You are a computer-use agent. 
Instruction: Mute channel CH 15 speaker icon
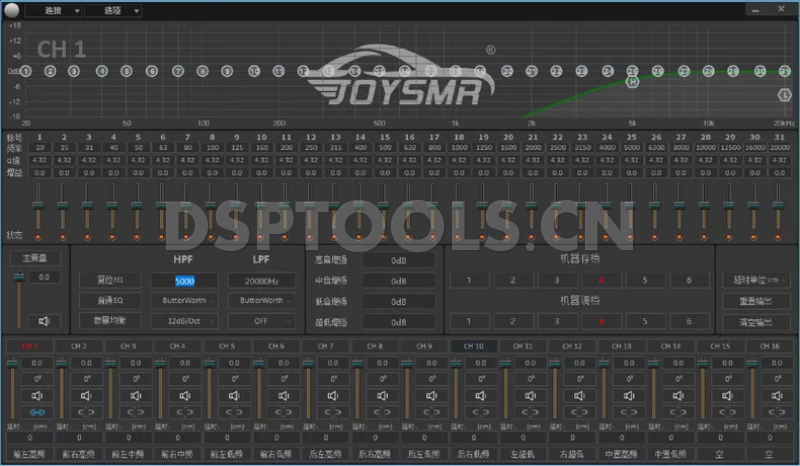tap(728, 396)
